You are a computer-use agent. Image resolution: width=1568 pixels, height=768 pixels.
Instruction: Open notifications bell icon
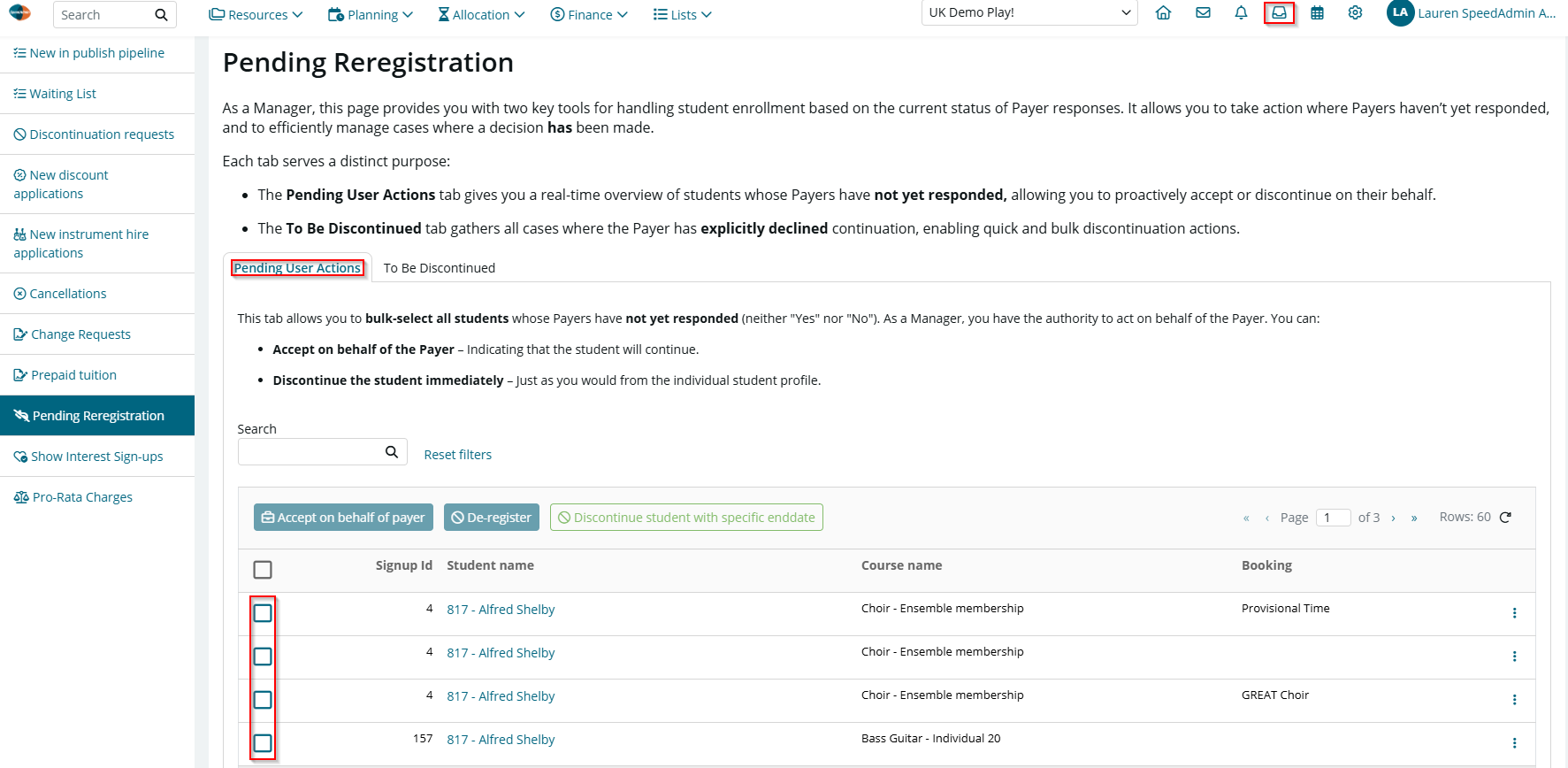[1241, 13]
